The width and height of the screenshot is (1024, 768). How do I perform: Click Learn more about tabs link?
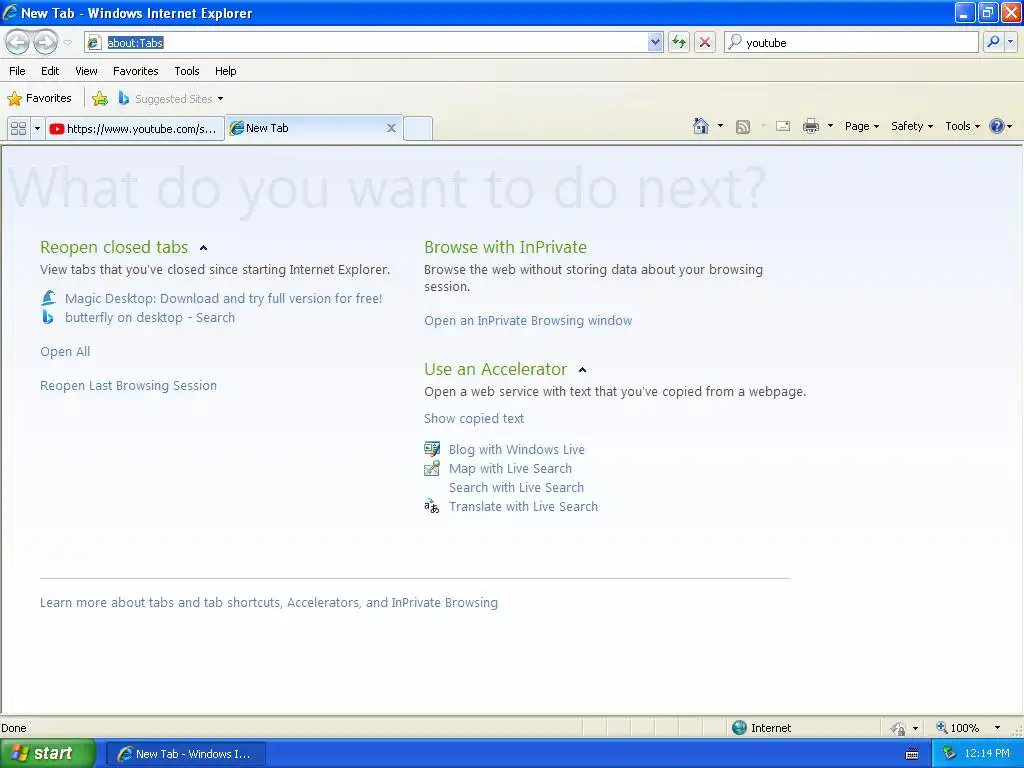point(268,602)
